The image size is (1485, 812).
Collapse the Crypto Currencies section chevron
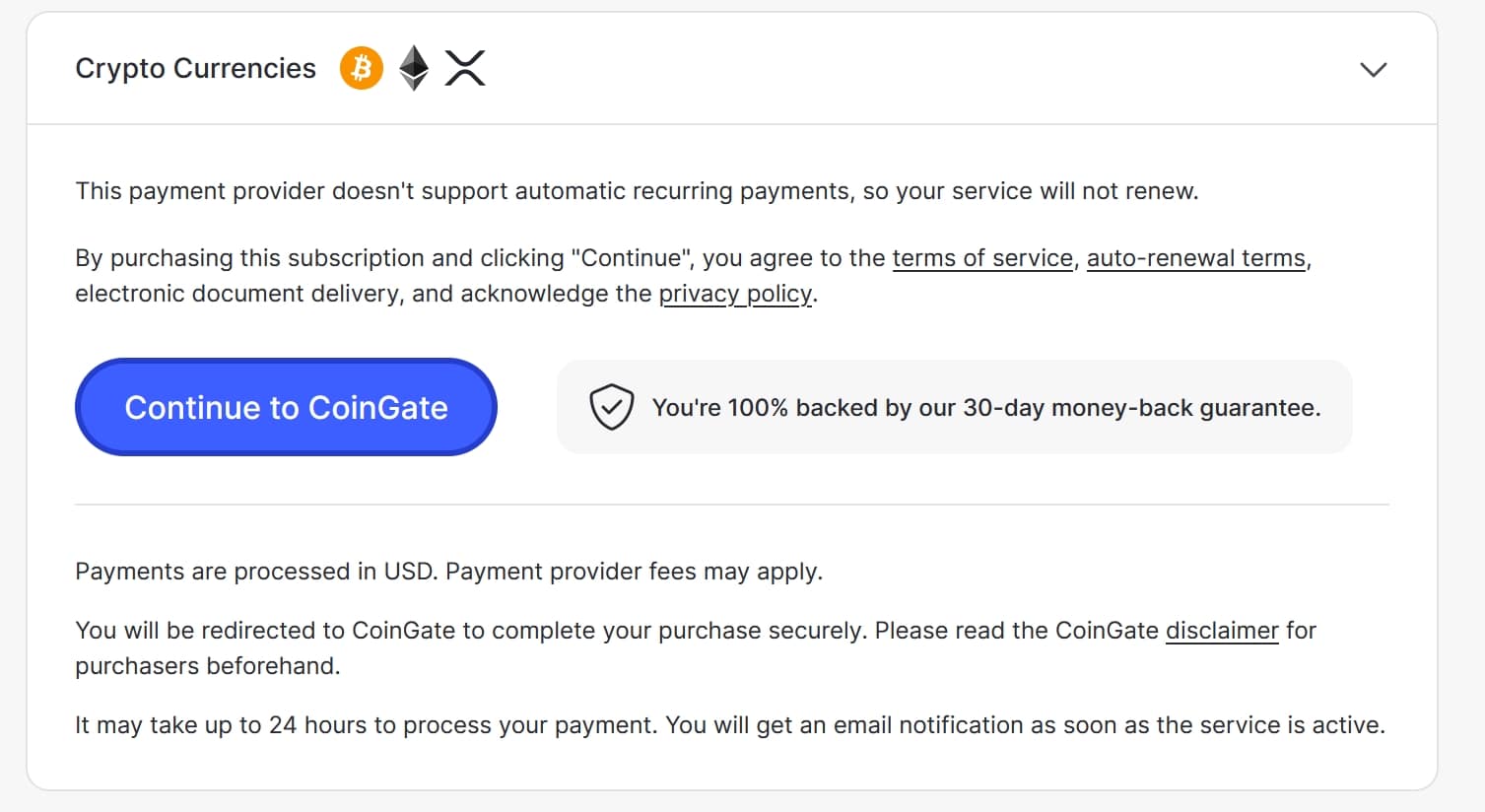point(1373,69)
